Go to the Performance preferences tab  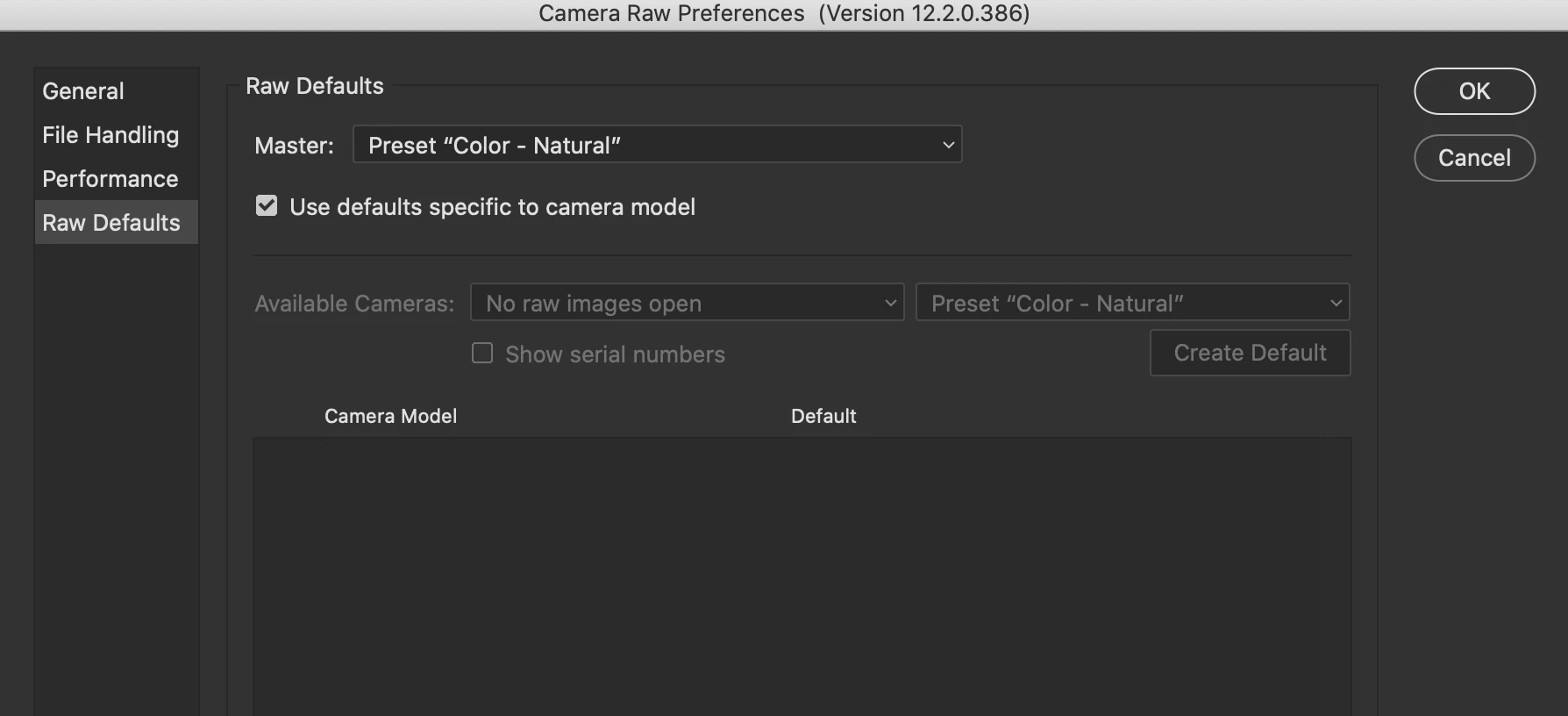(x=110, y=179)
